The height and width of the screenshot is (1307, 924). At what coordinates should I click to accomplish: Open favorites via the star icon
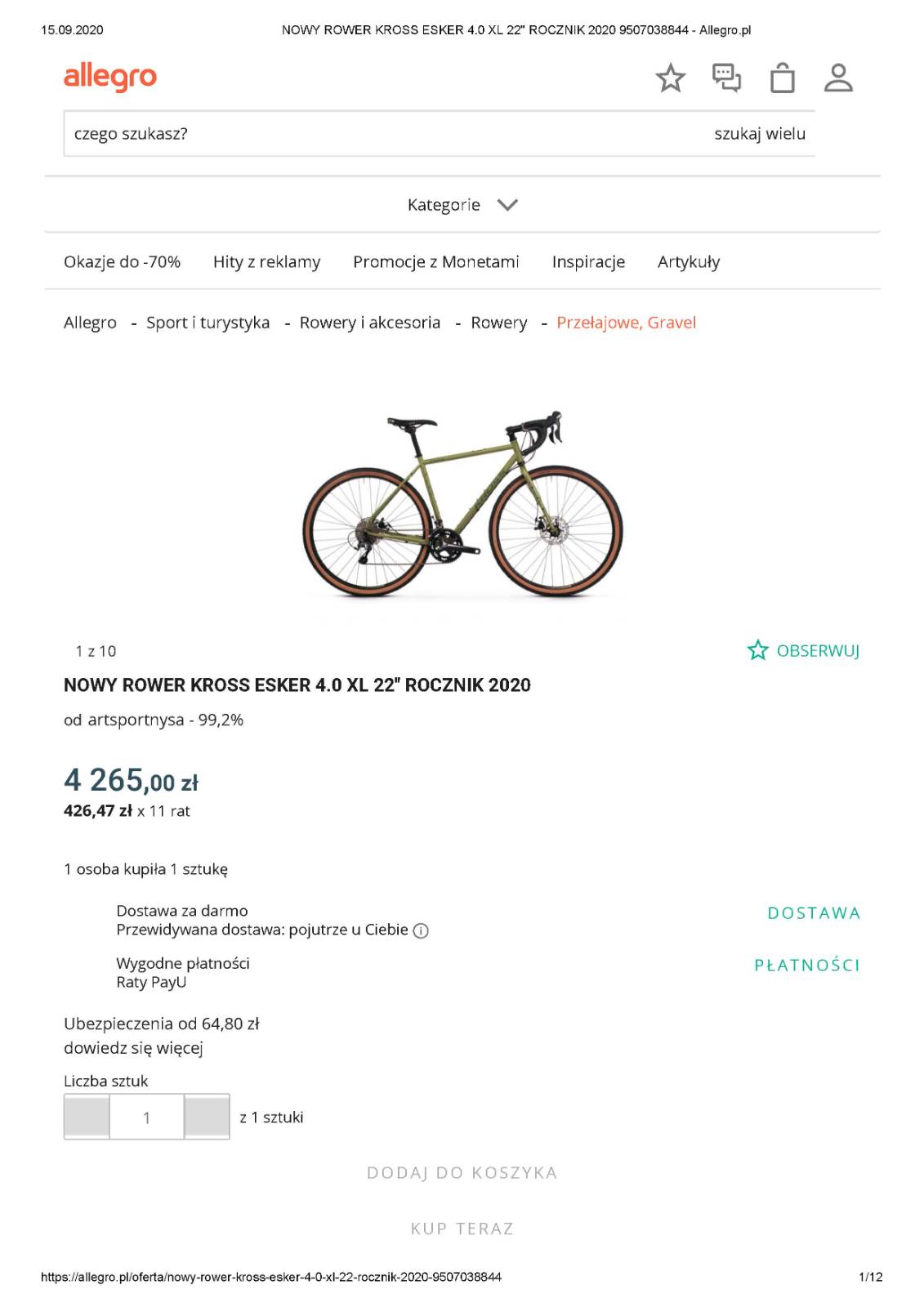pos(670,78)
